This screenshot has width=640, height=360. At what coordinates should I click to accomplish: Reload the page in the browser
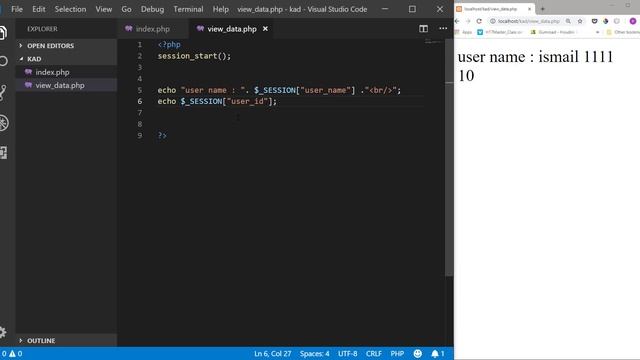pyautogui.click(x=479, y=21)
